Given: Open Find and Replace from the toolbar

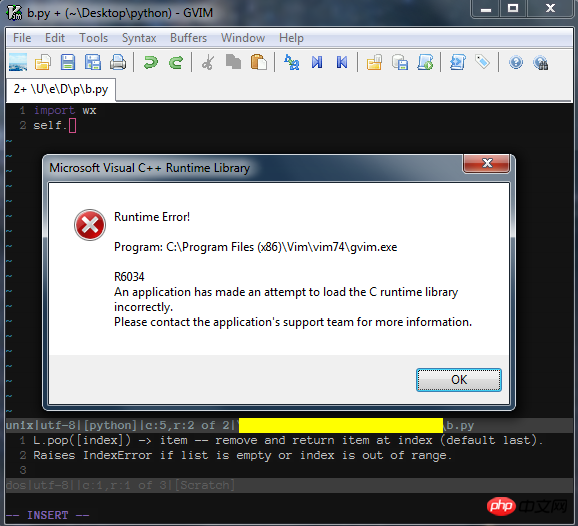Looking at the screenshot, I should 292,62.
